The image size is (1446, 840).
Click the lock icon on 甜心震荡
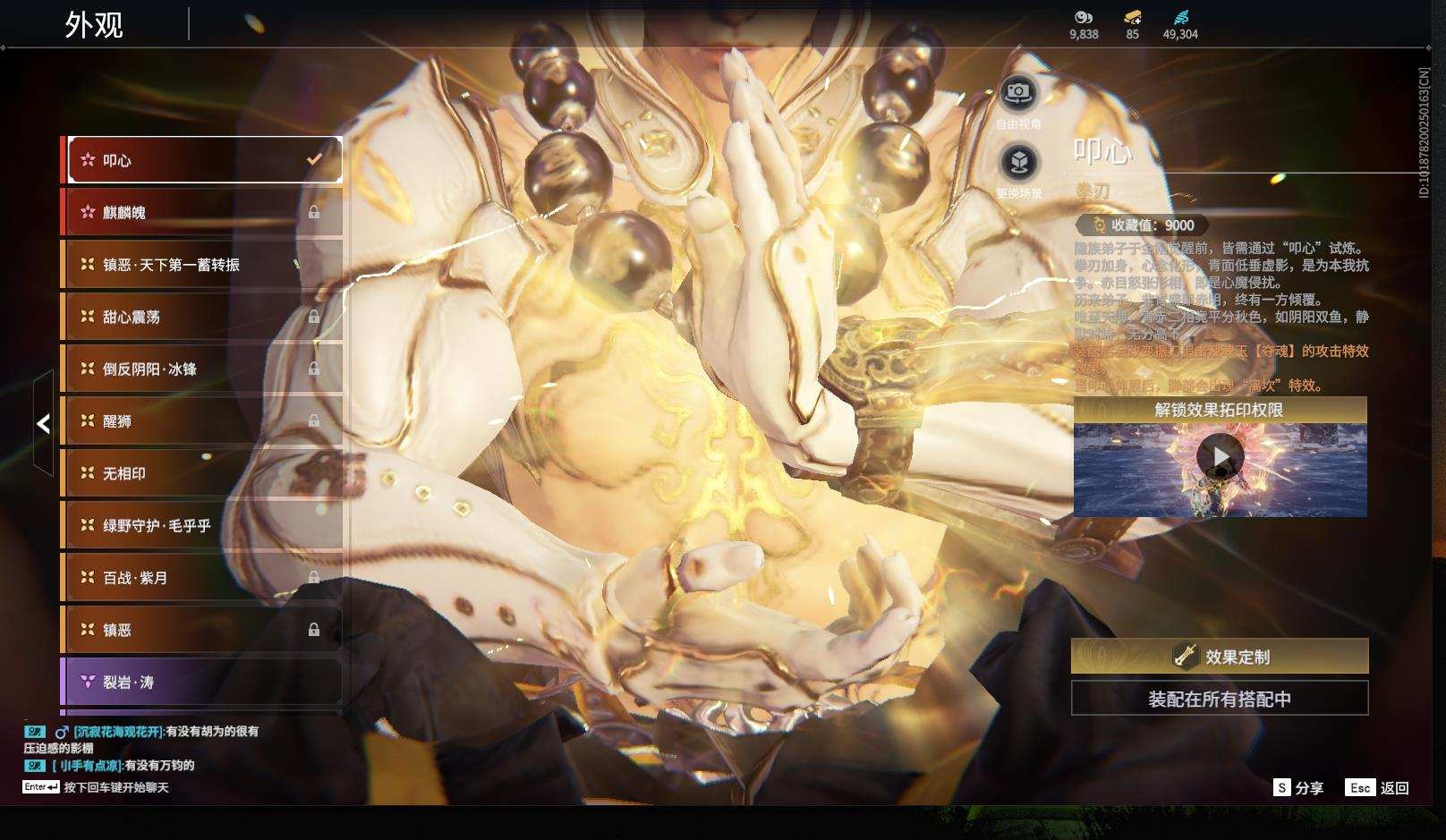point(314,317)
